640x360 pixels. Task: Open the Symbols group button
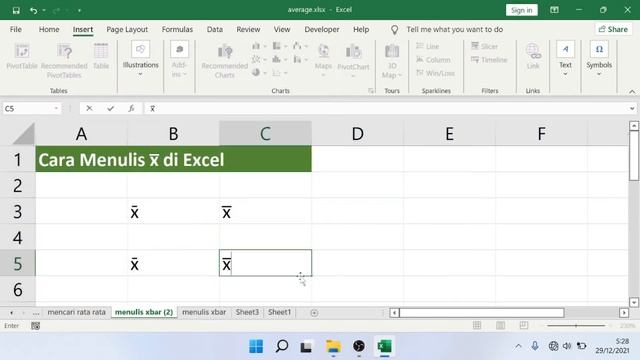click(x=599, y=60)
